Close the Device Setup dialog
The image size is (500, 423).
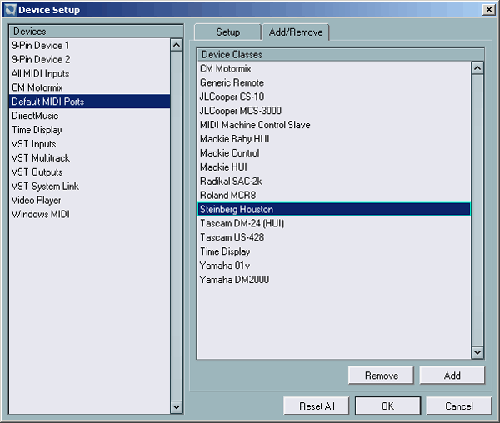point(489,10)
